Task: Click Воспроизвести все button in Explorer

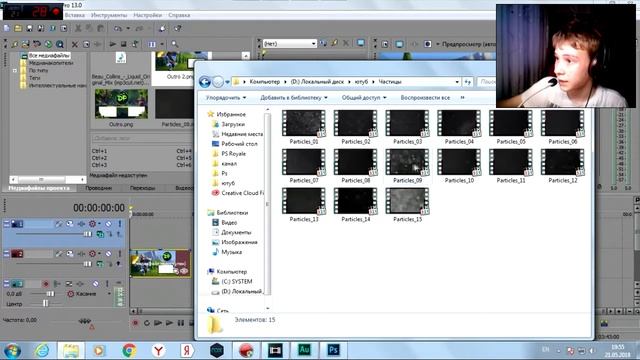Action: pyautogui.click(x=425, y=98)
